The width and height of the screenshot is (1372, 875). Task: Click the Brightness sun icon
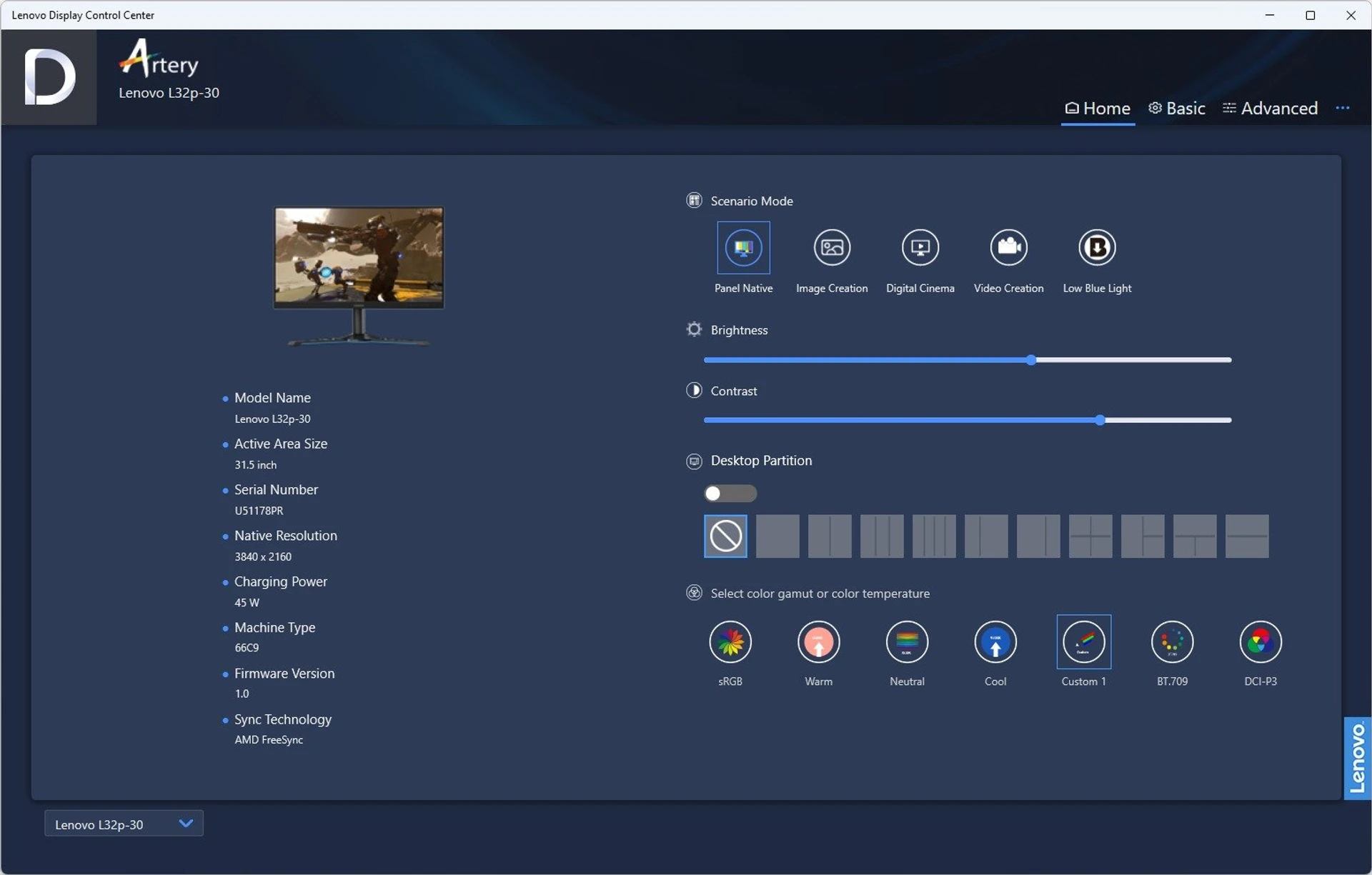click(x=694, y=329)
